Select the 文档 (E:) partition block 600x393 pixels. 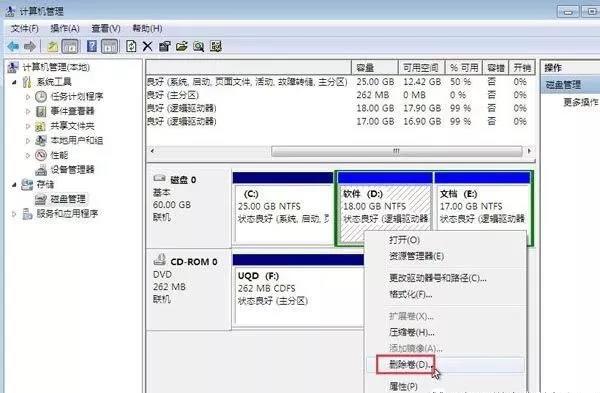[x=483, y=209]
